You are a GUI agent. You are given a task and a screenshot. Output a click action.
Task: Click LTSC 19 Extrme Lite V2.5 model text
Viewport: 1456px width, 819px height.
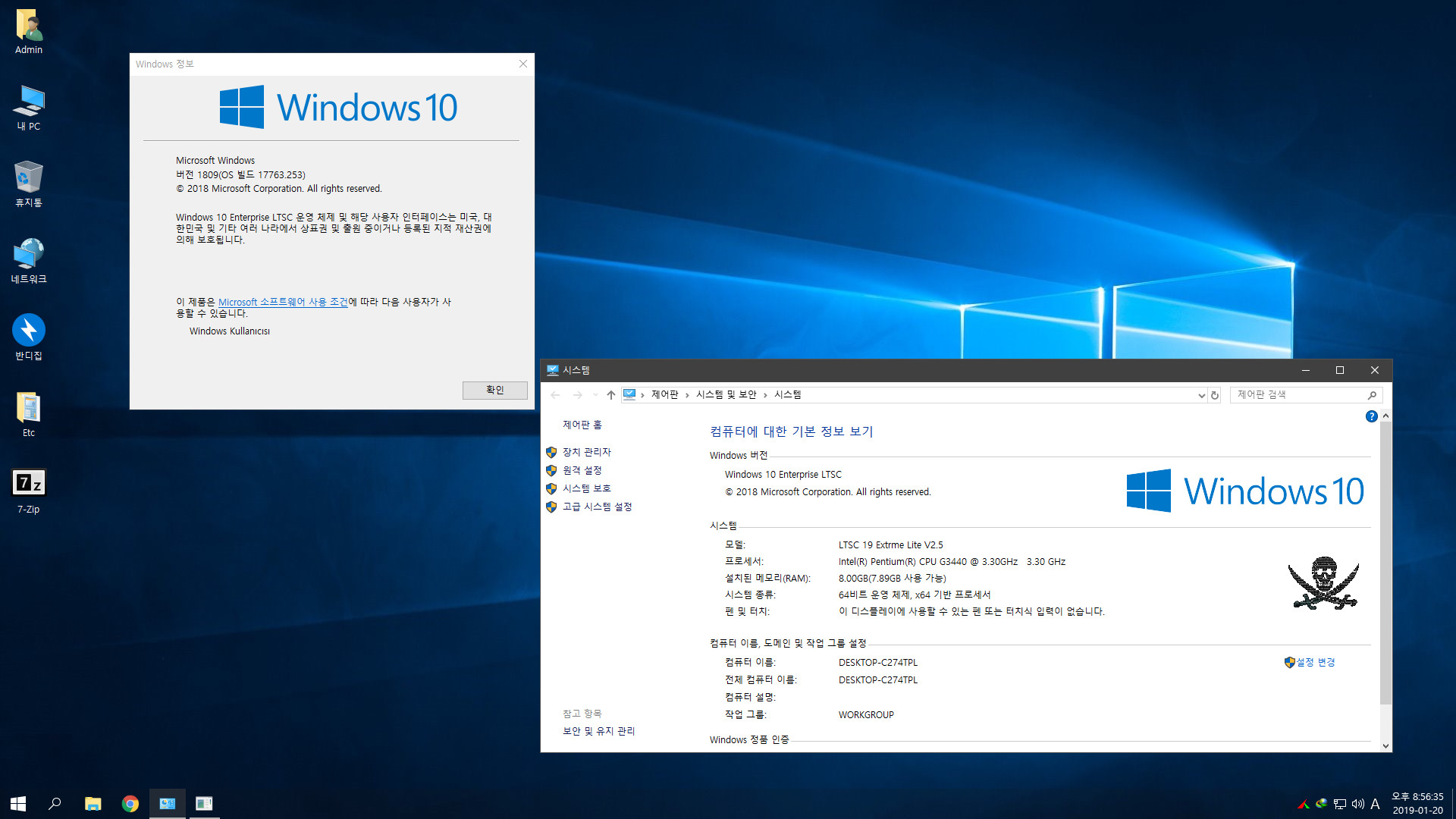[x=891, y=545]
